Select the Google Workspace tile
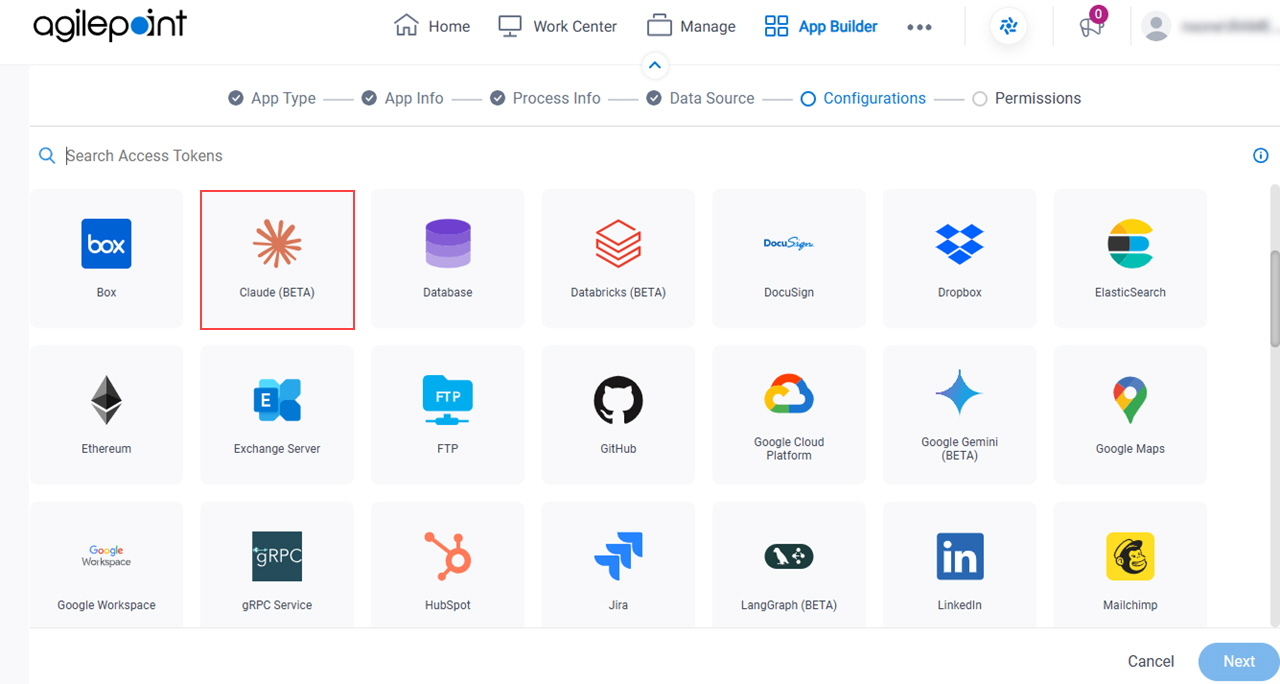This screenshot has width=1280, height=684. (x=107, y=565)
